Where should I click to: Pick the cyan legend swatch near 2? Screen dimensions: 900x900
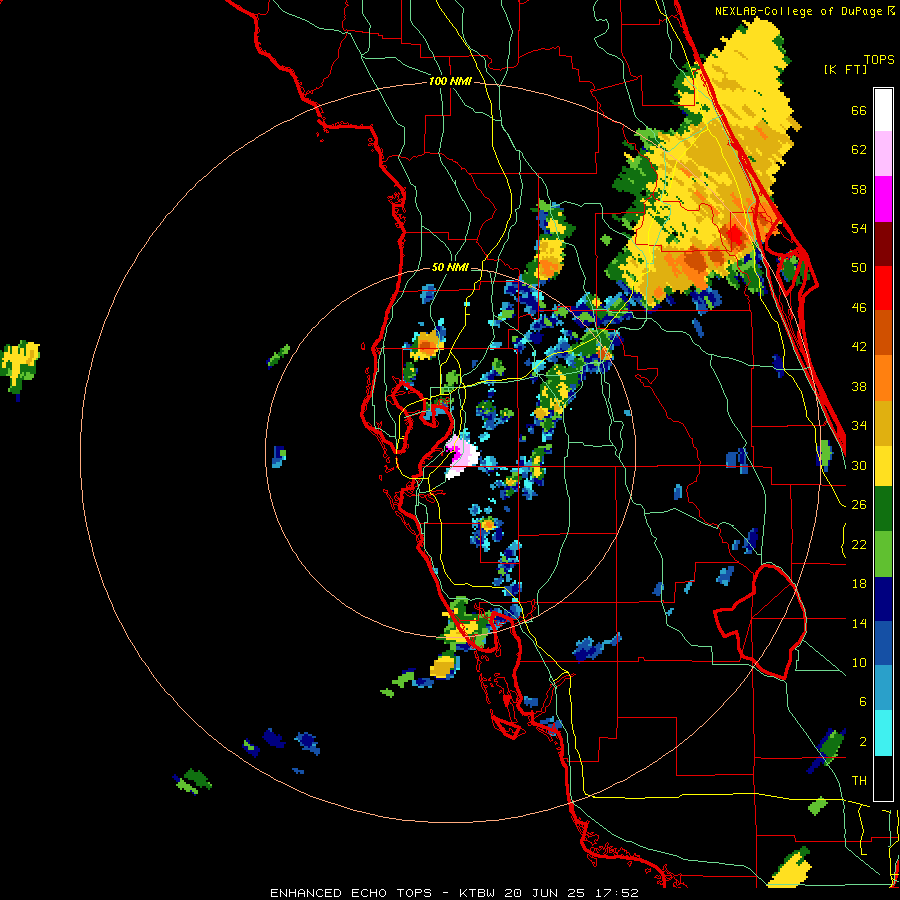883,733
